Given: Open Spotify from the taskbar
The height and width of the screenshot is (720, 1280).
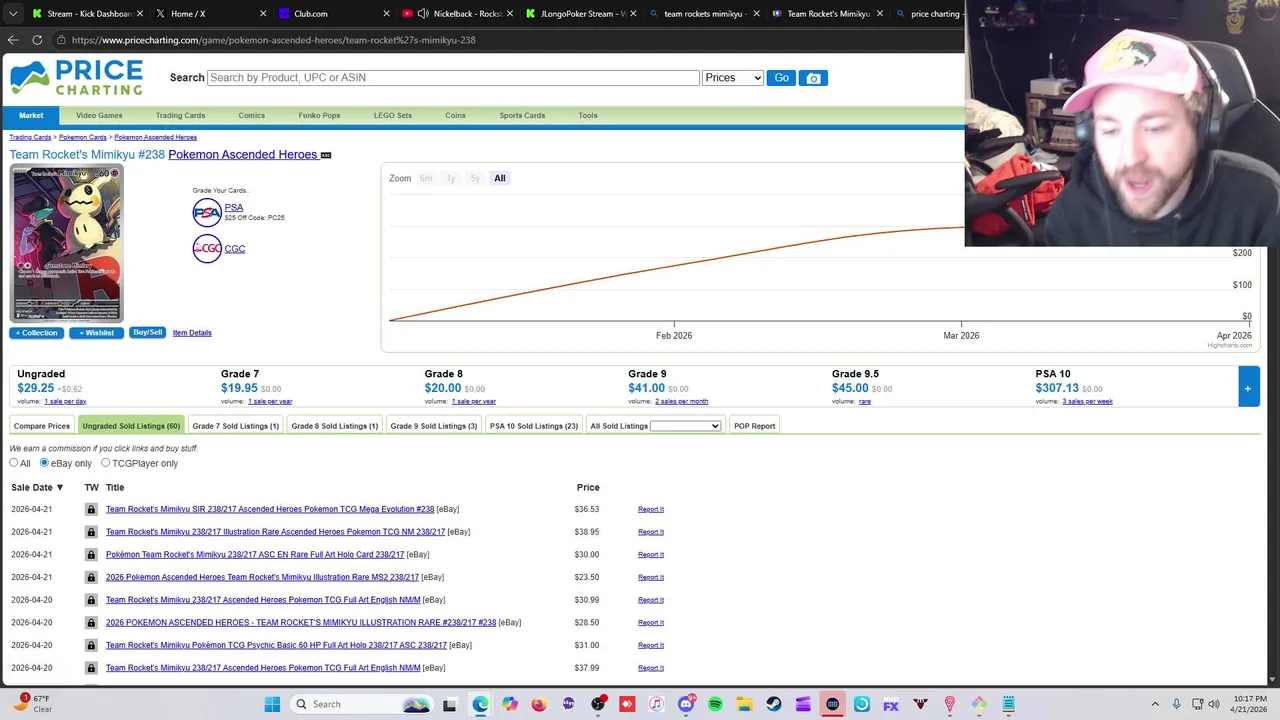Looking at the screenshot, I should point(715,704).
